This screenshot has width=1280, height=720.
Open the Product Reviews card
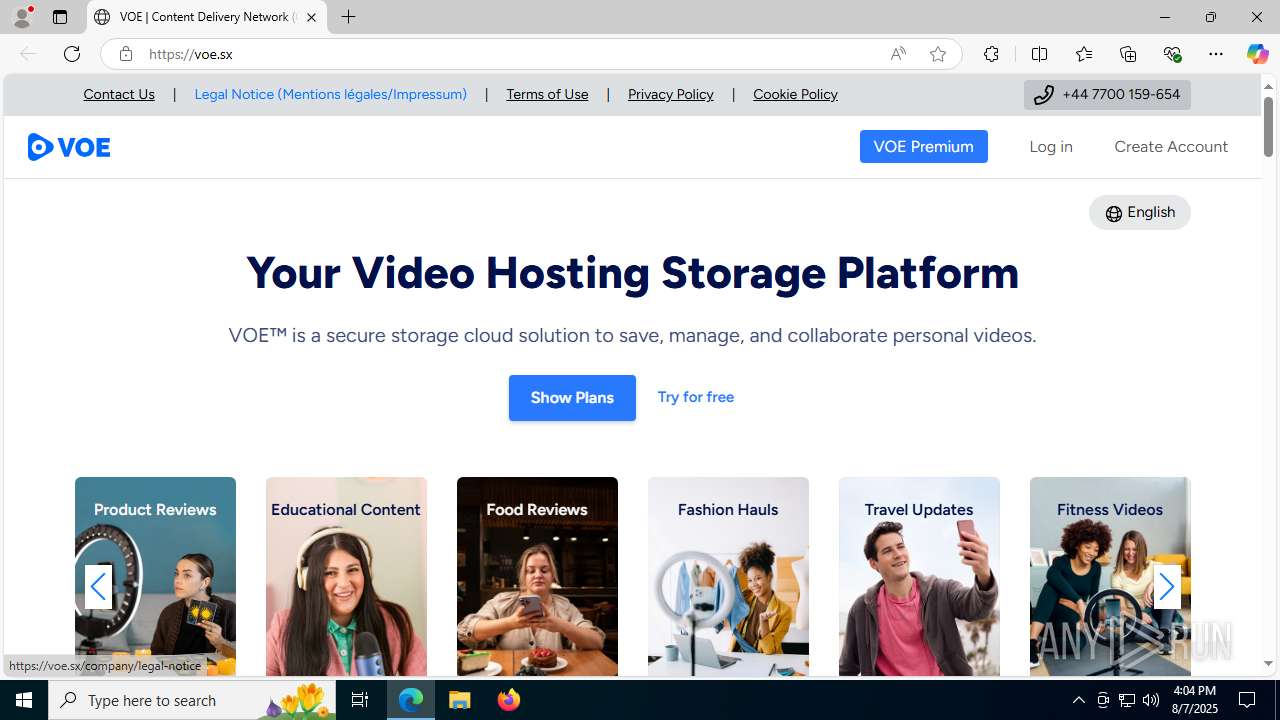(155, 576)
